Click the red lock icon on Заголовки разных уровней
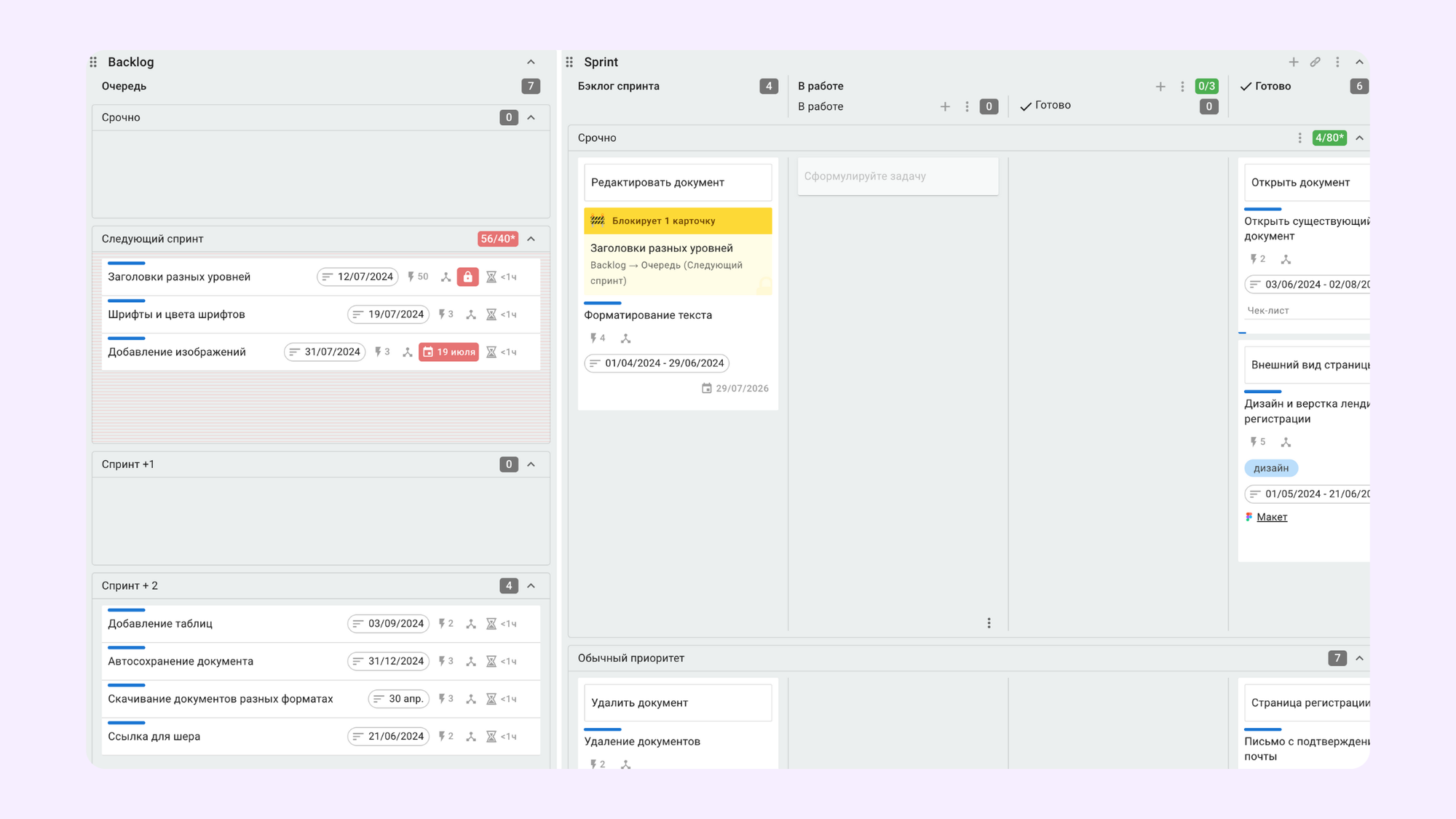Viewport: 1456px width, 819px height. click(x=467, y=277)
